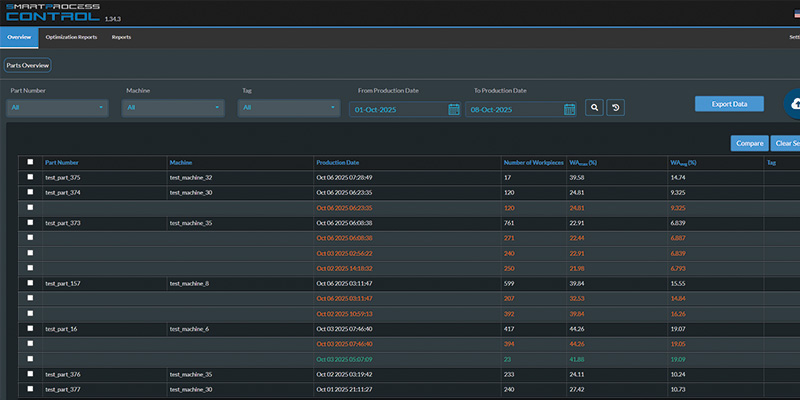Sort by Production Date column header
Screen dimensions: 800x400
pos(337,163)
